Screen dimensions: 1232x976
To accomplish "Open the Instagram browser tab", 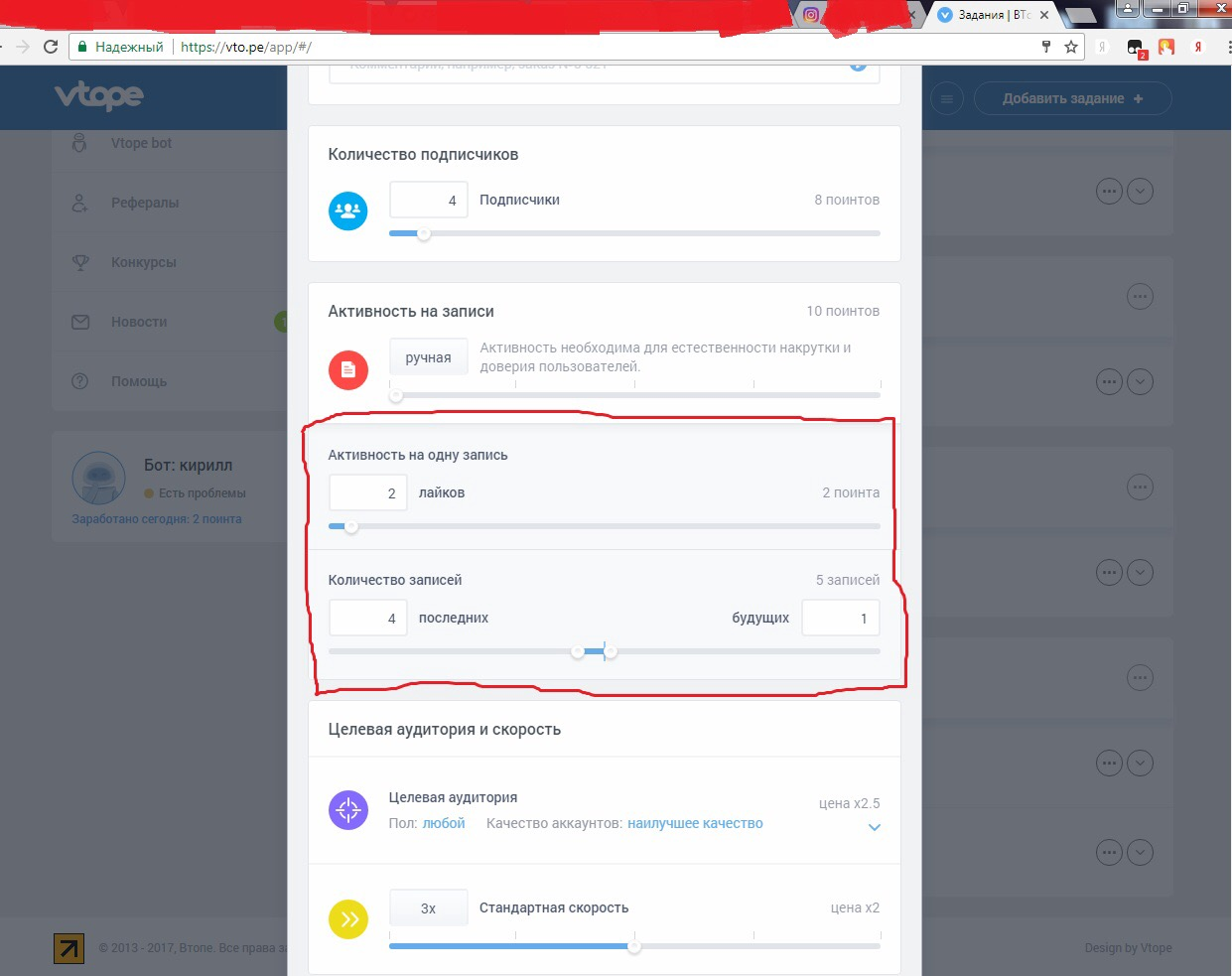I will 812,15.
